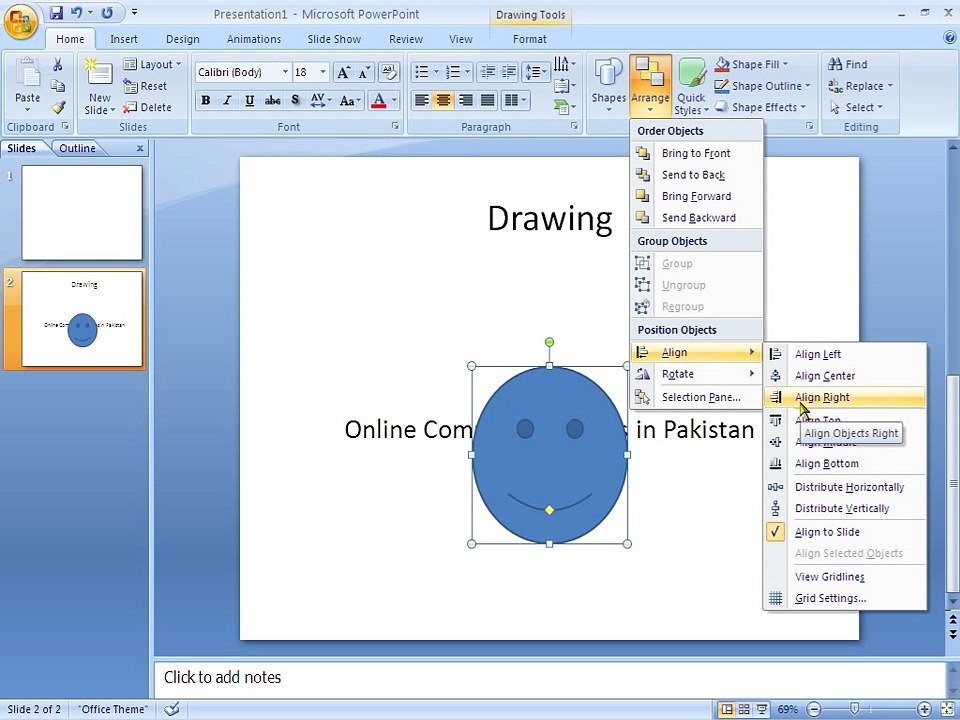Click the Office button logo
This screenshot has height=720, width=960.
(x=20, y=21)
